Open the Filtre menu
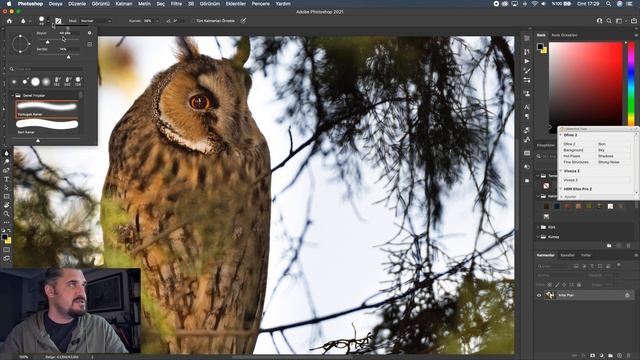 pos(176,4)
